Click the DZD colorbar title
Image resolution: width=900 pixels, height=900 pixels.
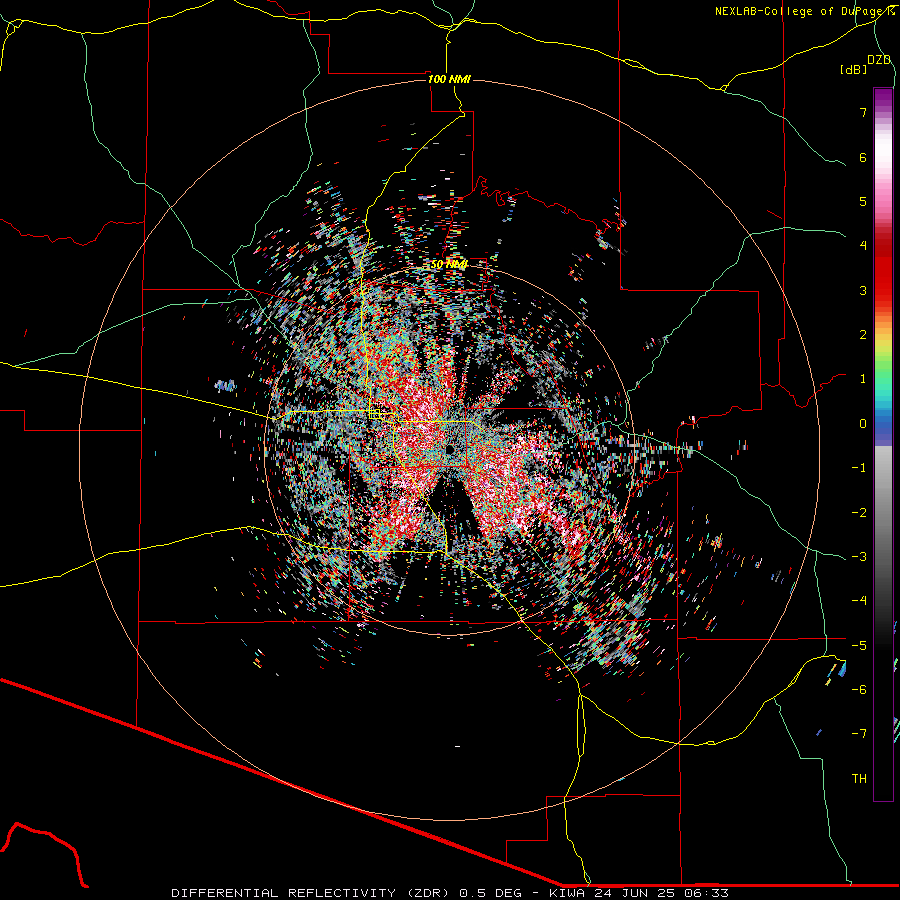click(x=879, y=60)
